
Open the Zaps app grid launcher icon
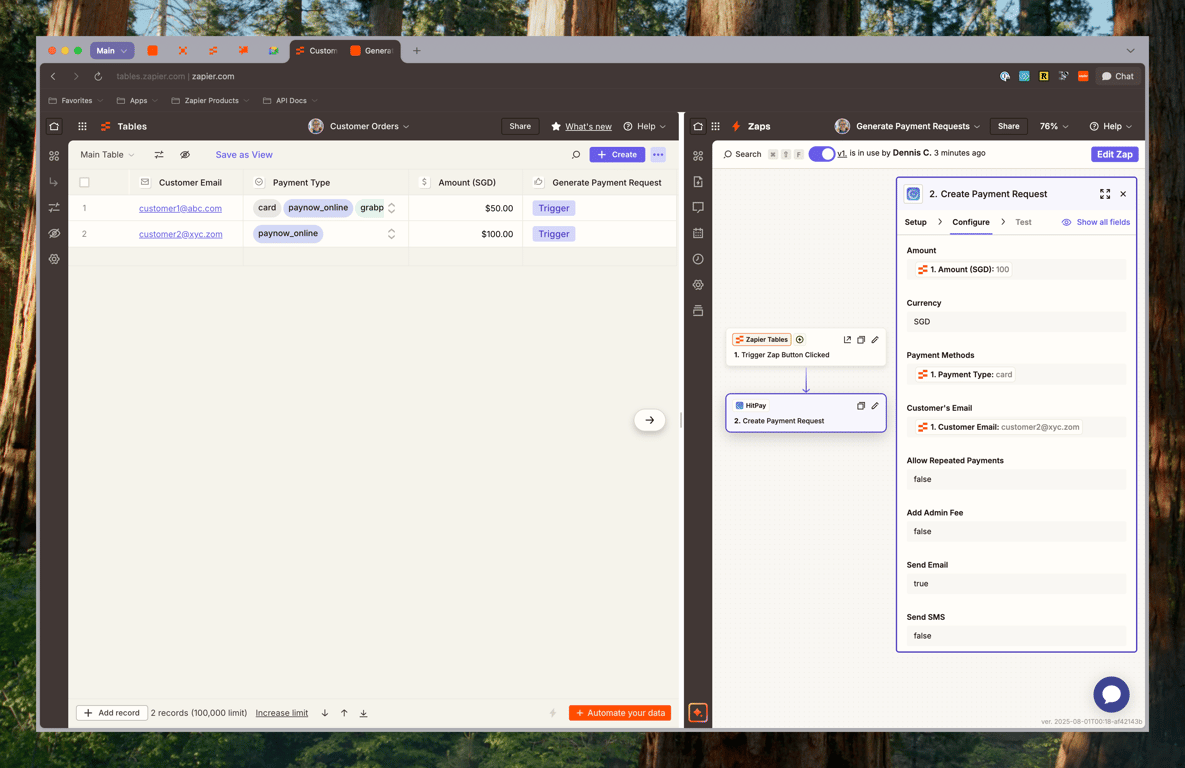716,126
